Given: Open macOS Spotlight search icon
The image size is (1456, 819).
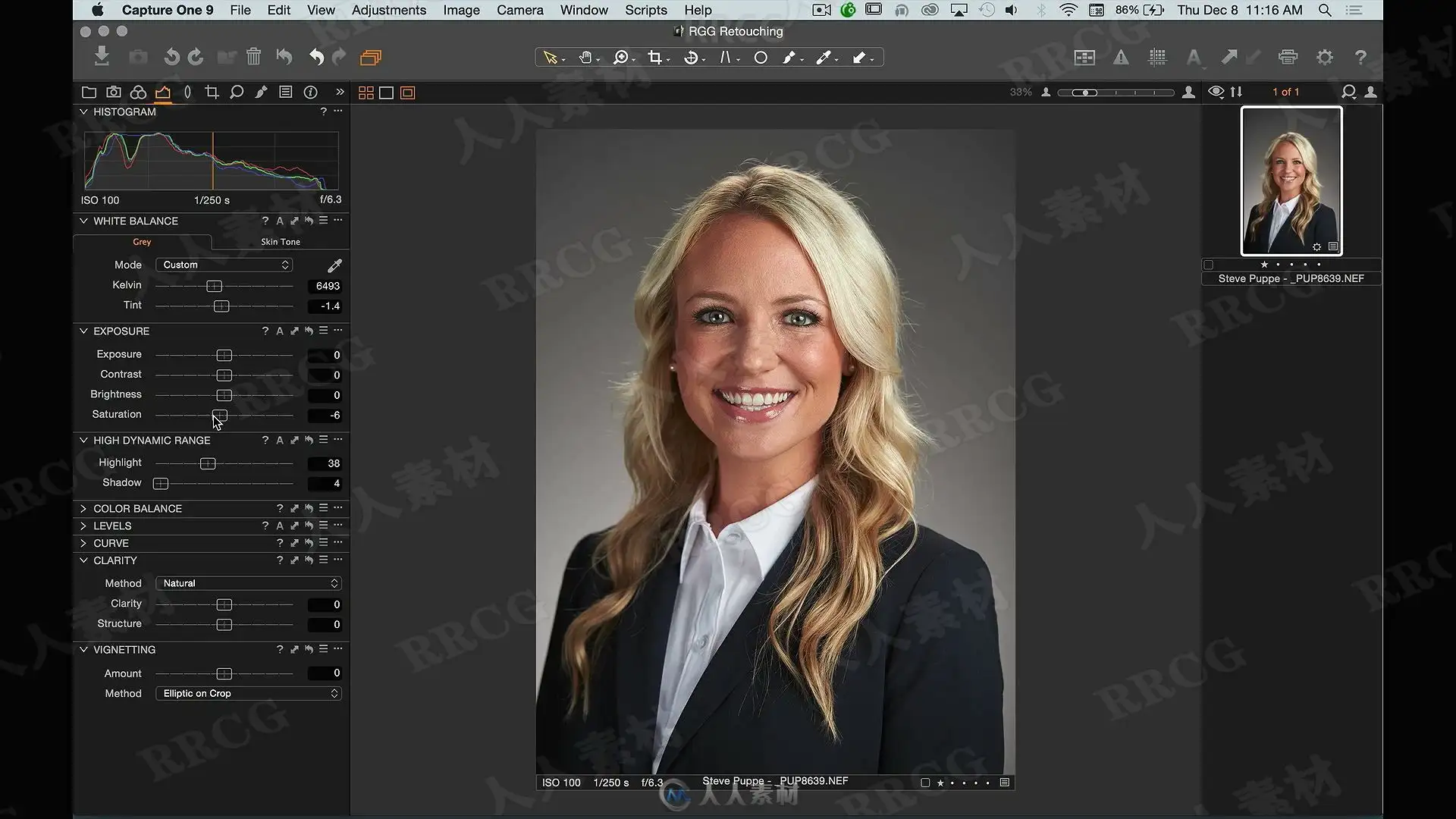Looking at the screenshot, I should (x=1325, y=10).
